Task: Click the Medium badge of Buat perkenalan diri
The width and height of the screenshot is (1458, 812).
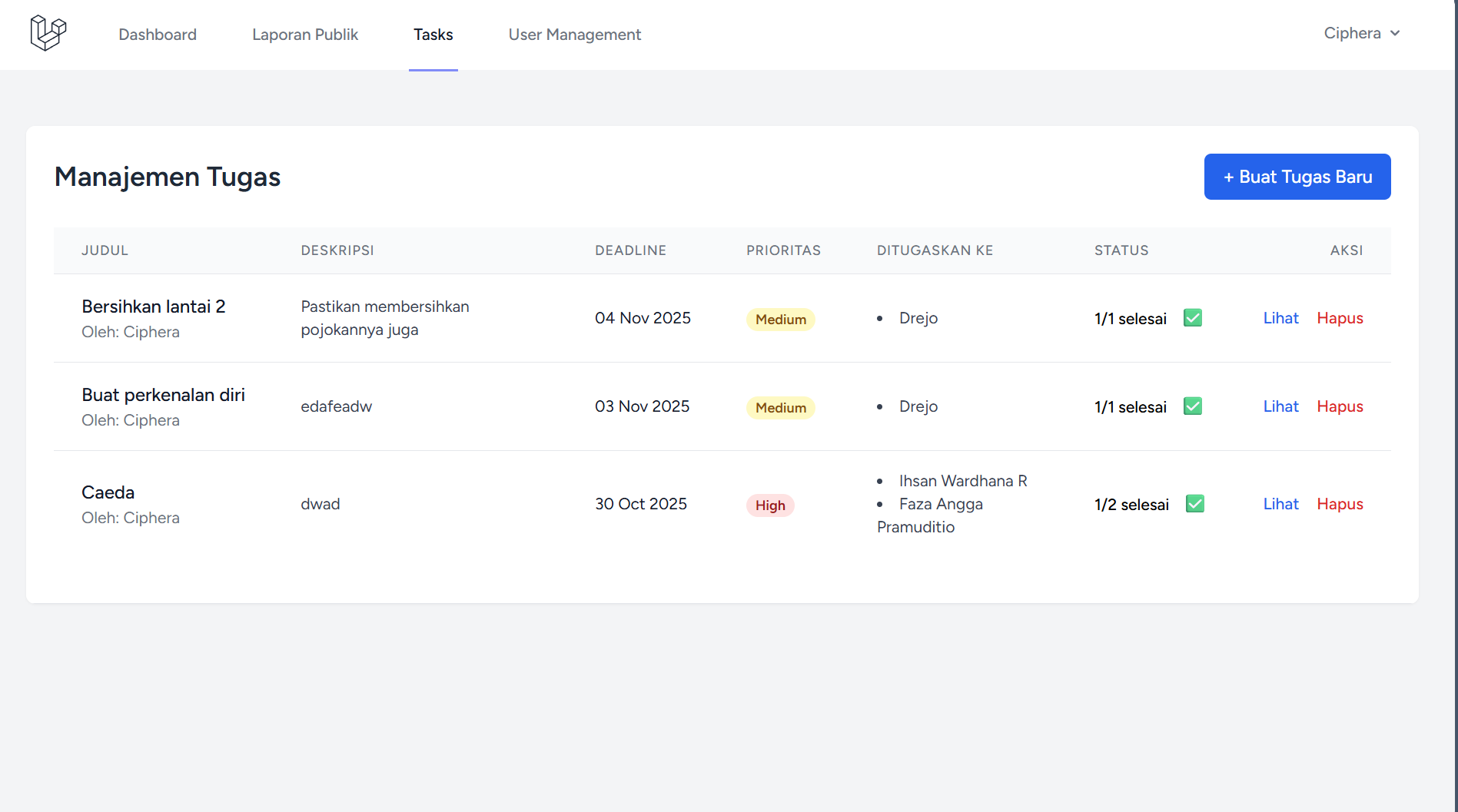Action: click(x=781, y=408)
